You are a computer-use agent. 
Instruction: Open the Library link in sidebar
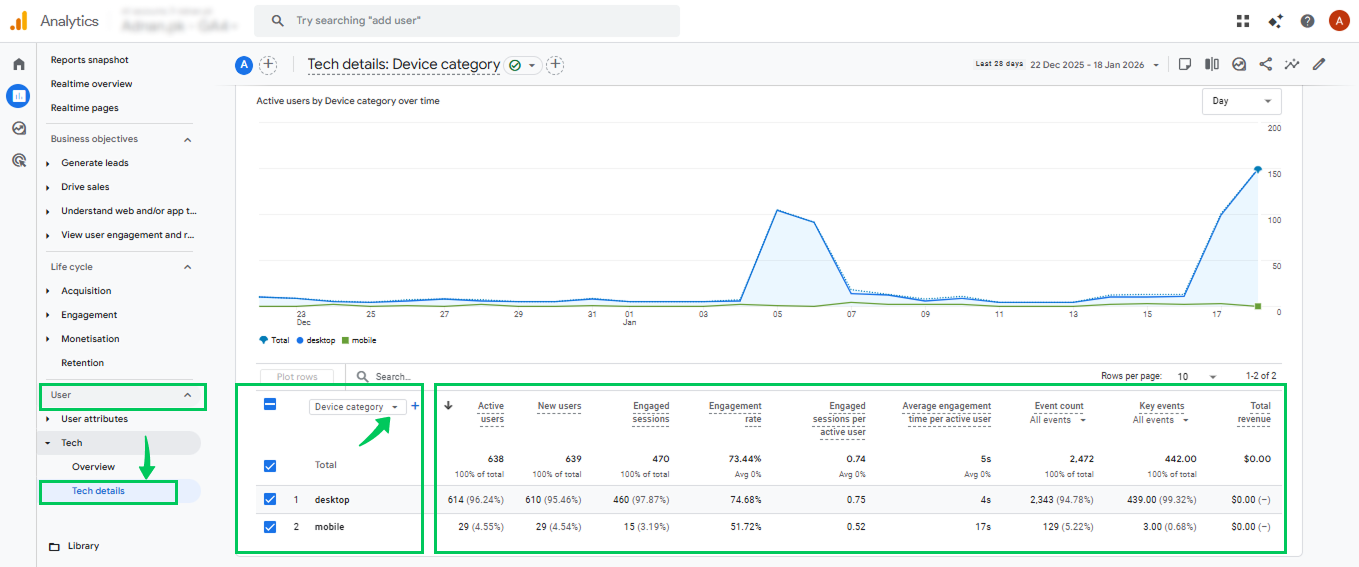[x=83, y=546]
